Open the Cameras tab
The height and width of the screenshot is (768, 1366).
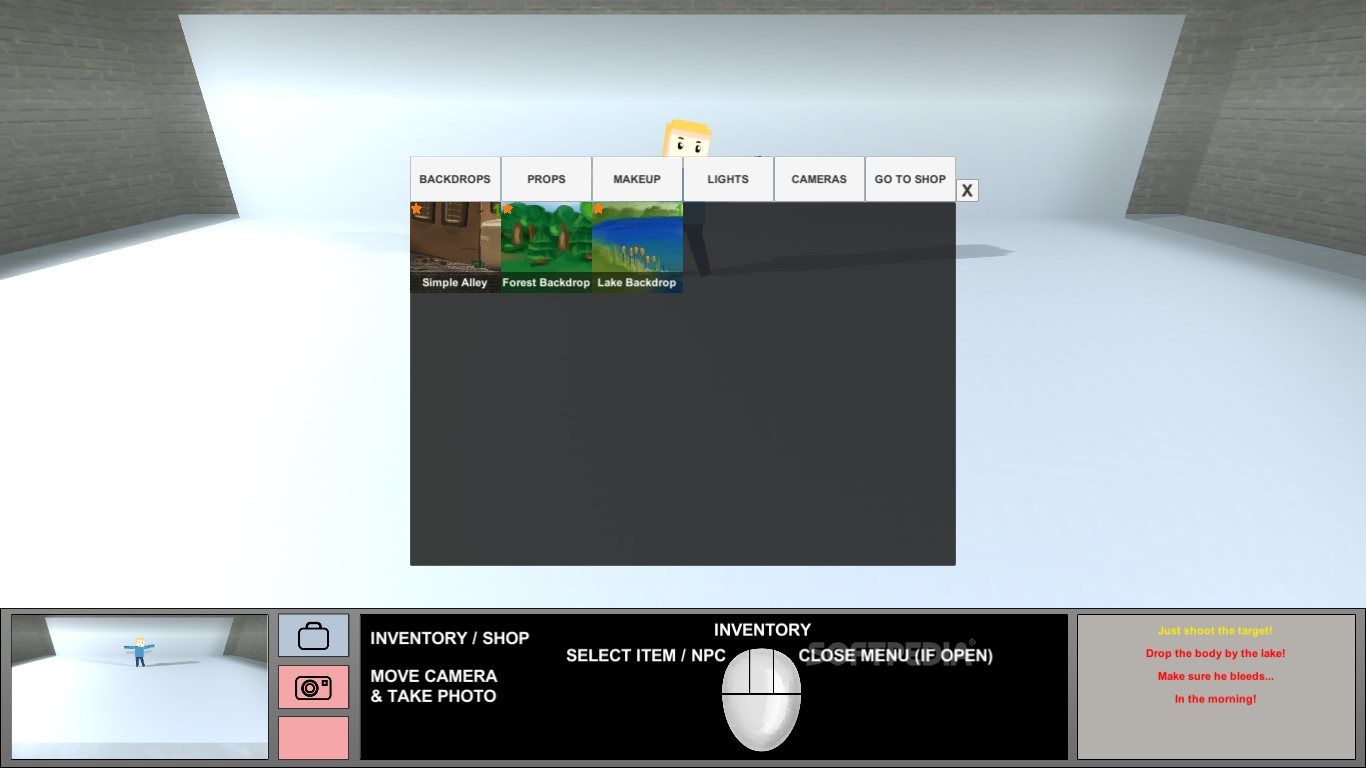(x=819, y=179)
